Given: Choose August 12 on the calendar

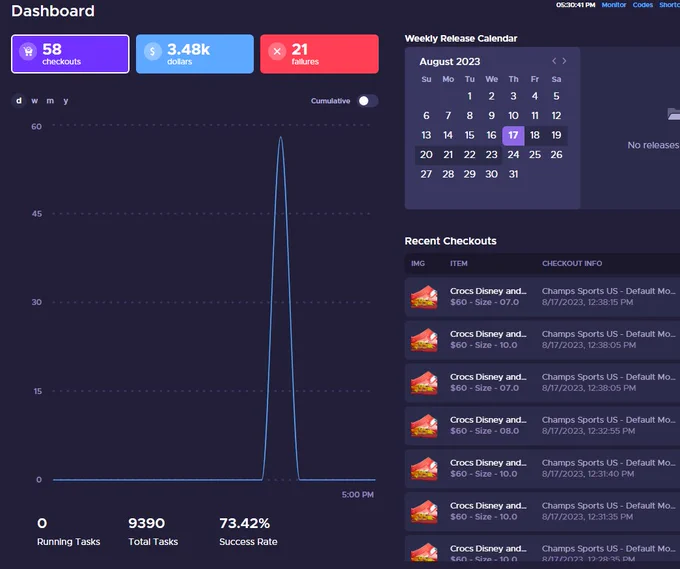Looking at the screenshot, I should pos(556,116).
